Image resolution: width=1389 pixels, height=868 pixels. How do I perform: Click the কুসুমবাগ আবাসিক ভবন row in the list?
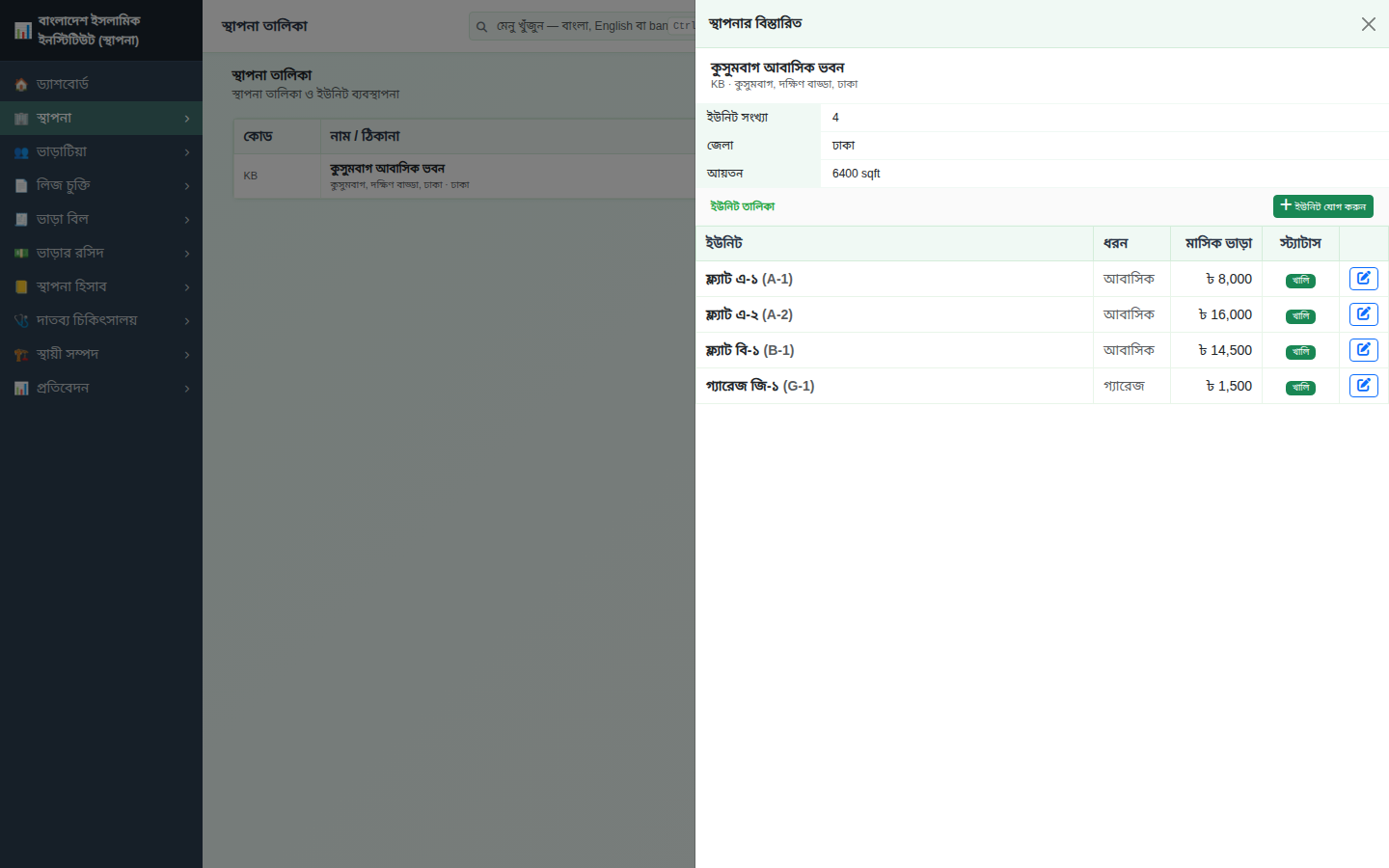point(464,176)
